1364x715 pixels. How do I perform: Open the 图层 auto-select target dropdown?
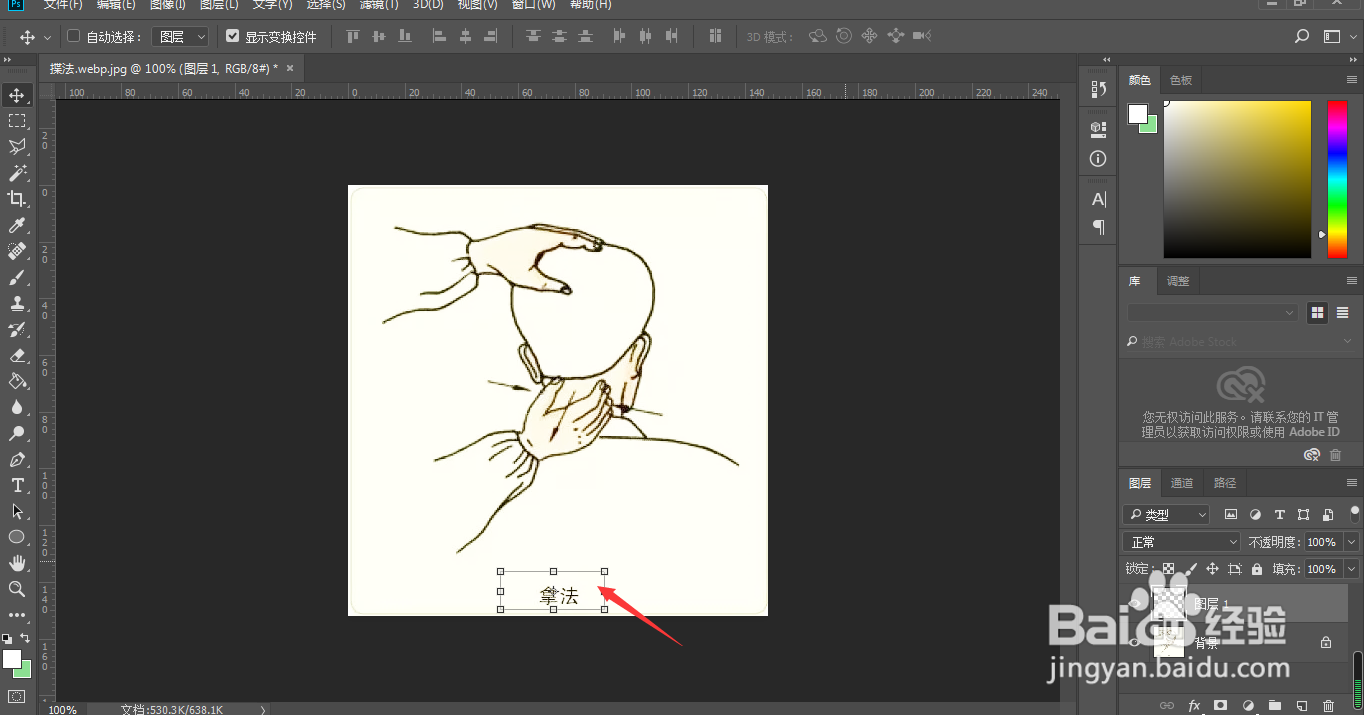pyautogui.click(x=180, y=37)
